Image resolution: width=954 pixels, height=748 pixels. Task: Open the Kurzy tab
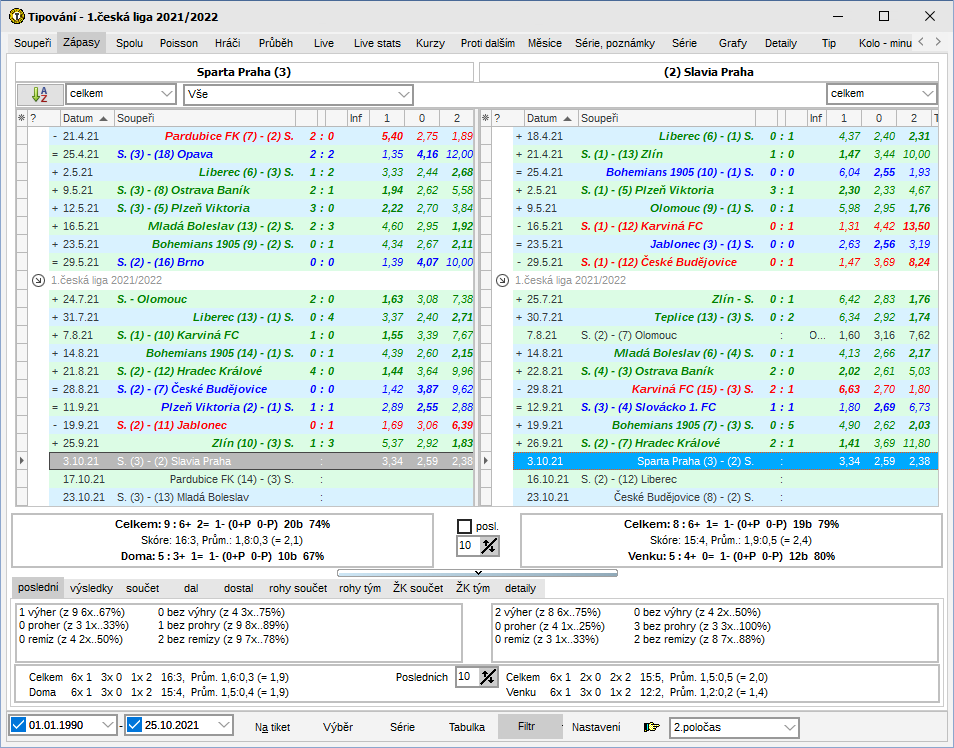430,43
